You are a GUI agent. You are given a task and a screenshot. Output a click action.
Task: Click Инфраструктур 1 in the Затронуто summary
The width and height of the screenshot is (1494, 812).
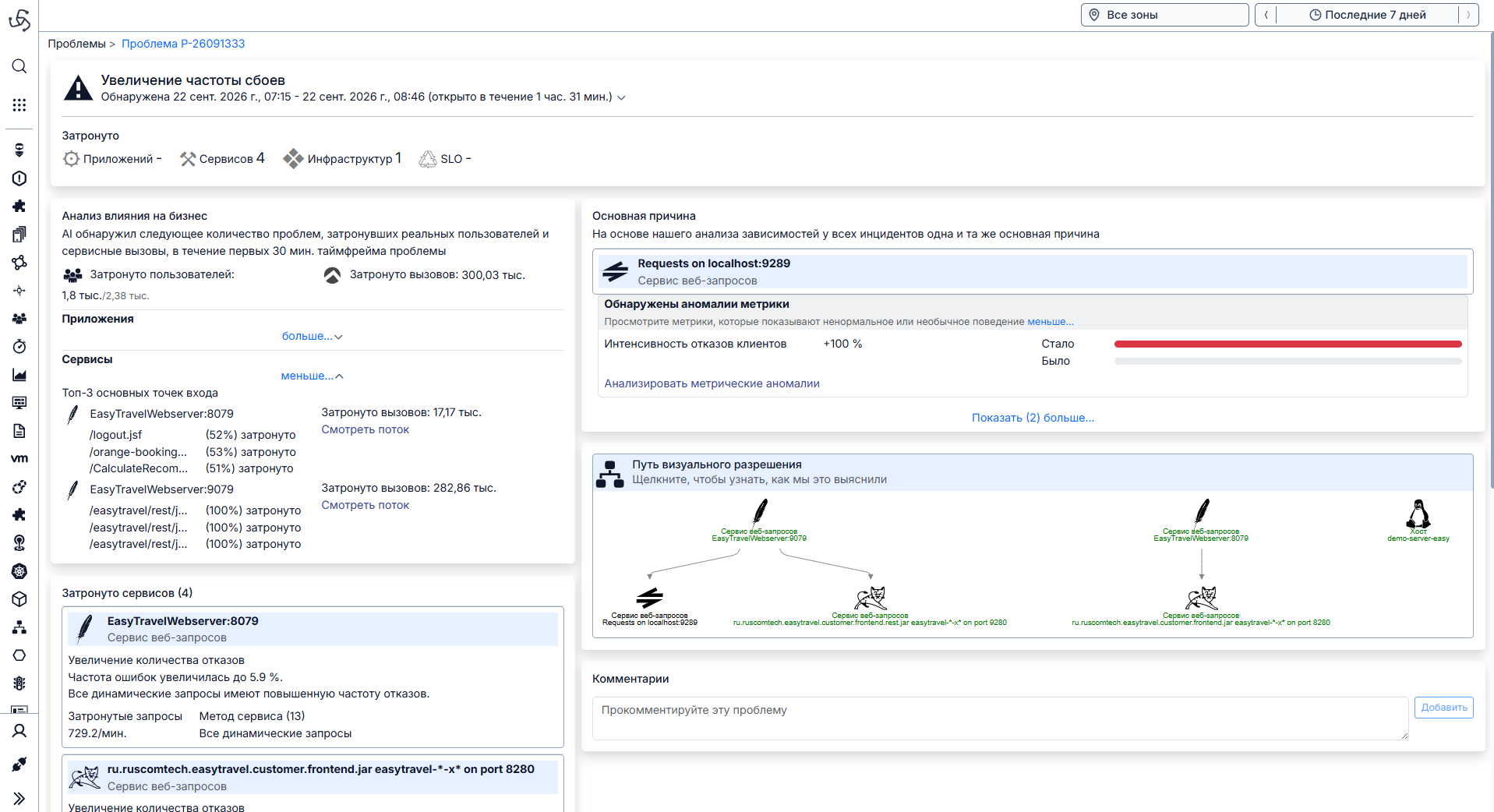click(x=342, y=159)
